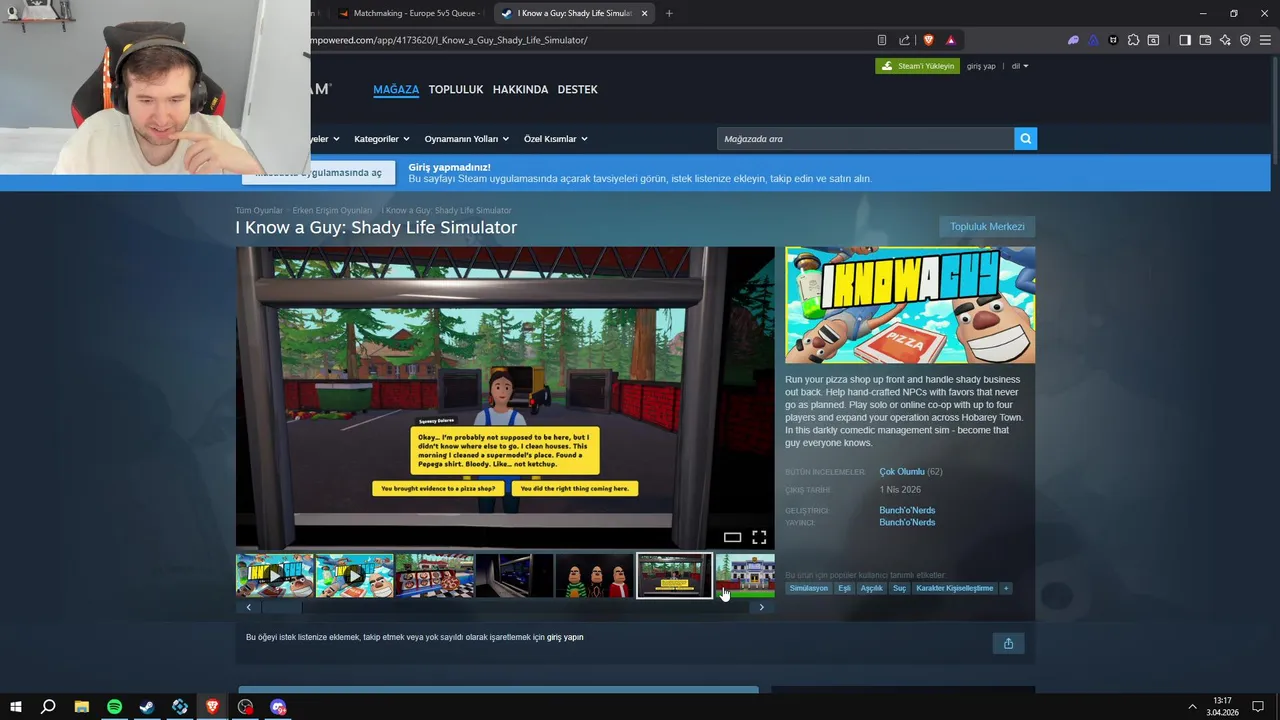This screenshot has width=1280, height=720.
Task: Switch to Matchmaking Europe 5v5 Queue tab
Action: 409,13
